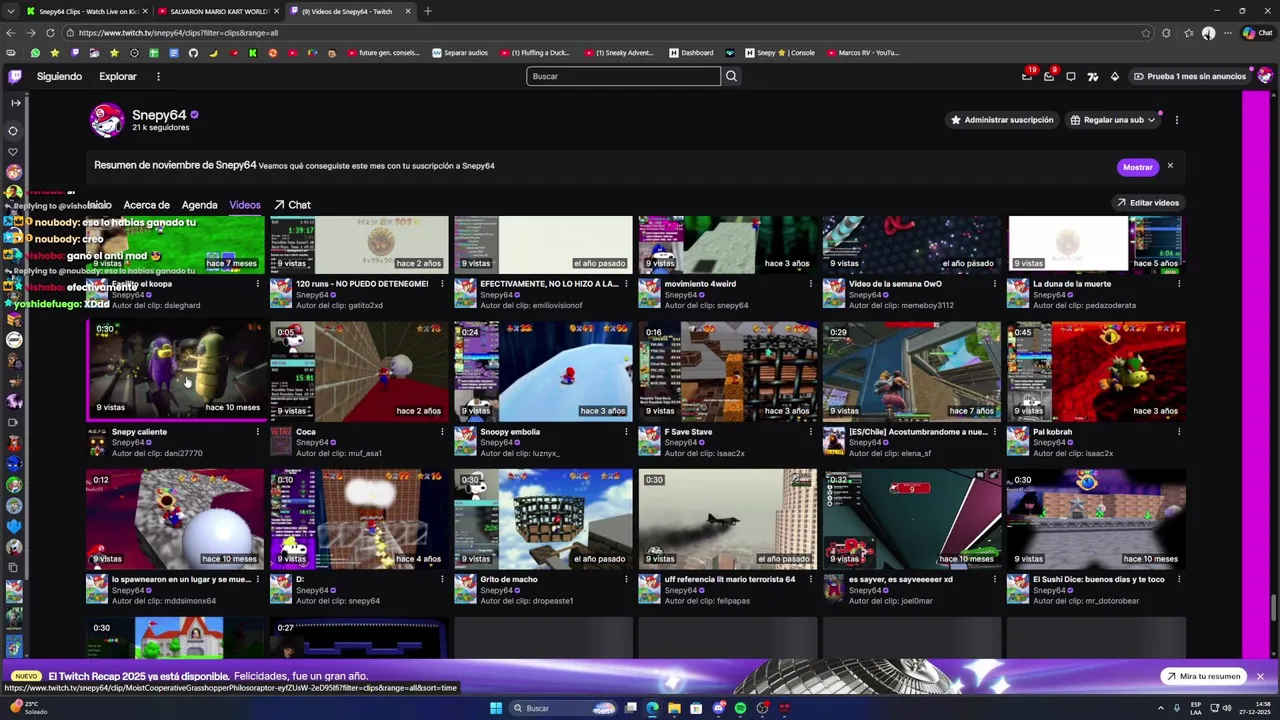Click Prueba 1 mes sin anuncios button
Screen dimensions: 1280x720
pos(1189,76)
